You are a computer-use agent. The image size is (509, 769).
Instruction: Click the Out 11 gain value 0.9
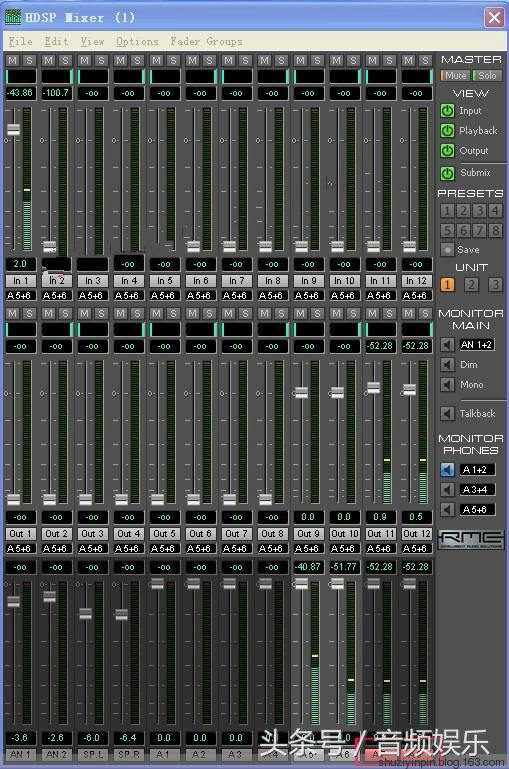(380, 517)
